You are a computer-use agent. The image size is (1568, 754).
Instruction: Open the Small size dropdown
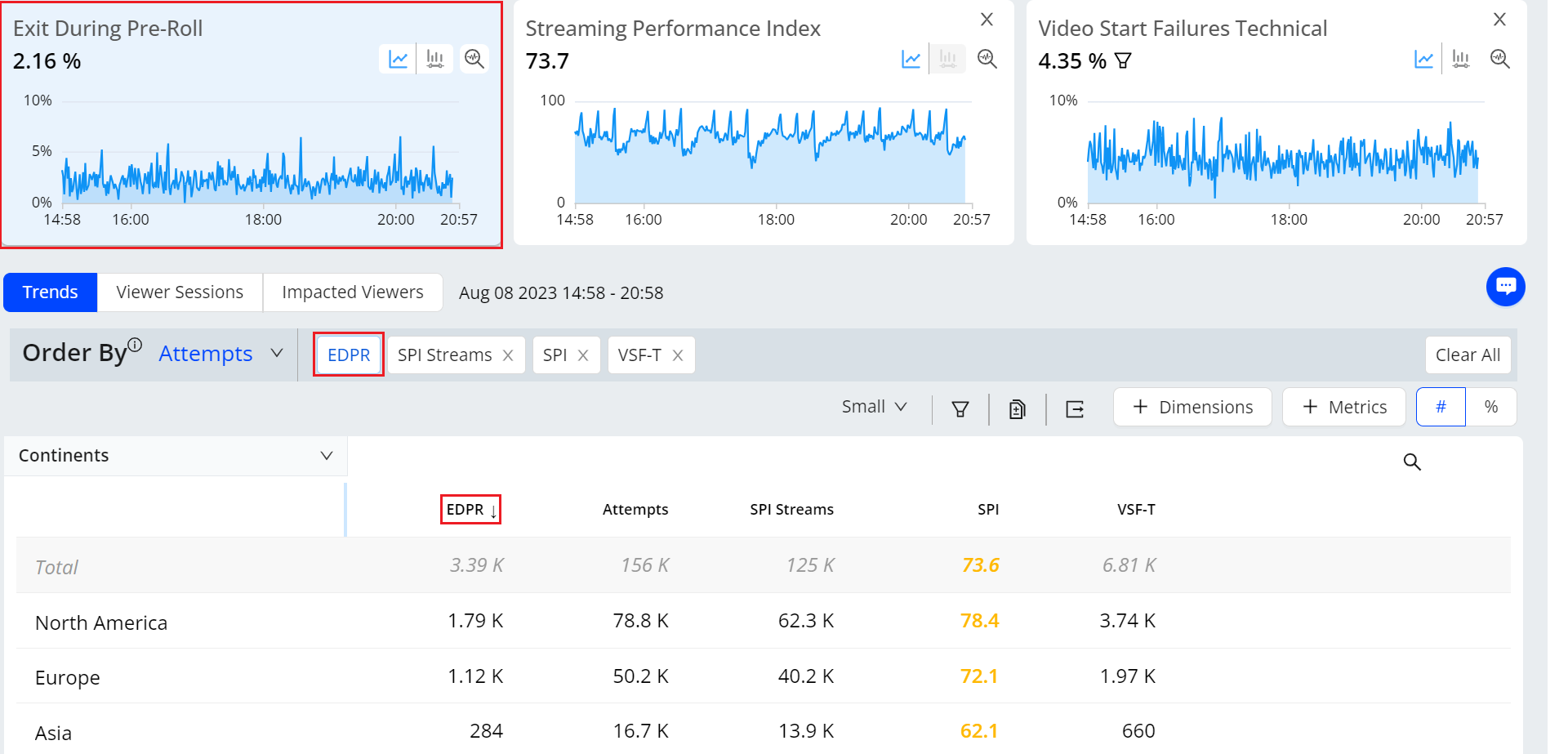coord(874,407)
